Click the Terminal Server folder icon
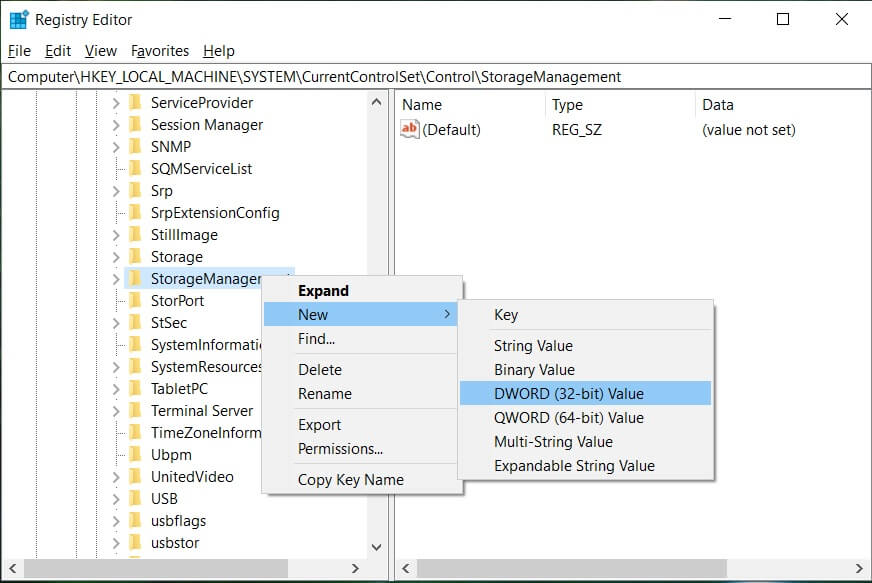 point(135,411)
